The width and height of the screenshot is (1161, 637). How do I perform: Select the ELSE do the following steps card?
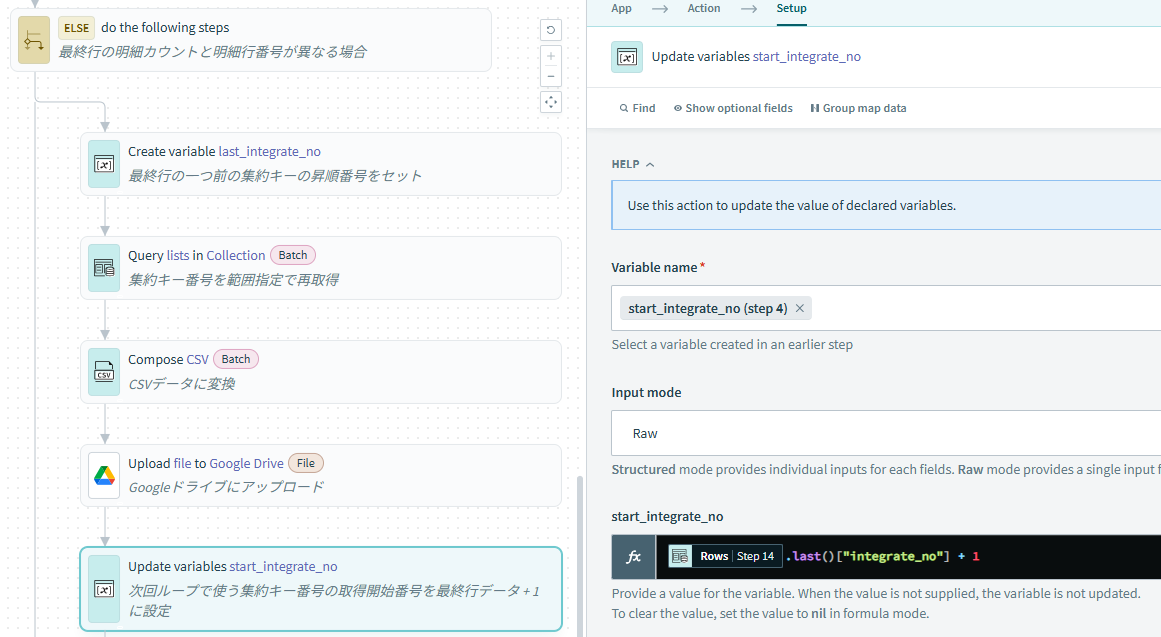(x=251, y=40)
